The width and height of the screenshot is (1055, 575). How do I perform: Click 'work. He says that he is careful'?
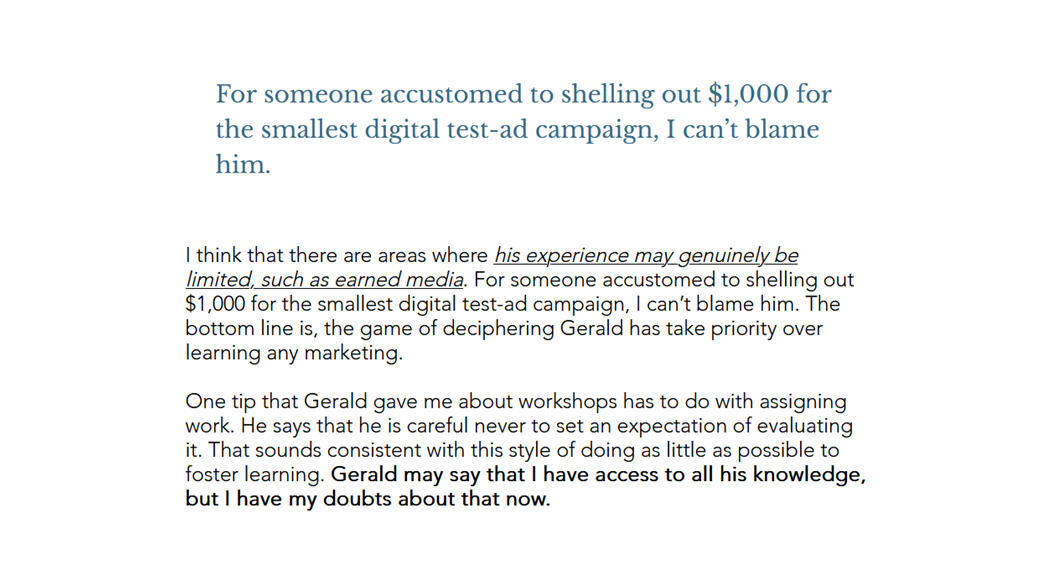point(326,426)
